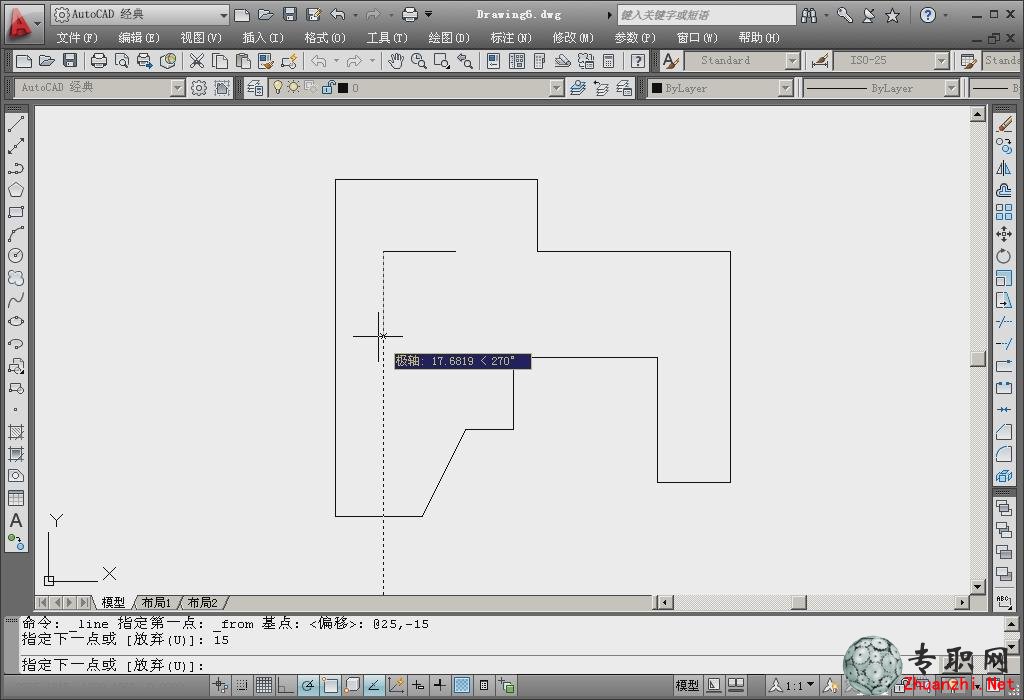This screenshot has width=1024, height=700.
Task: Start the Multiline Text tool
Action: 16,520
